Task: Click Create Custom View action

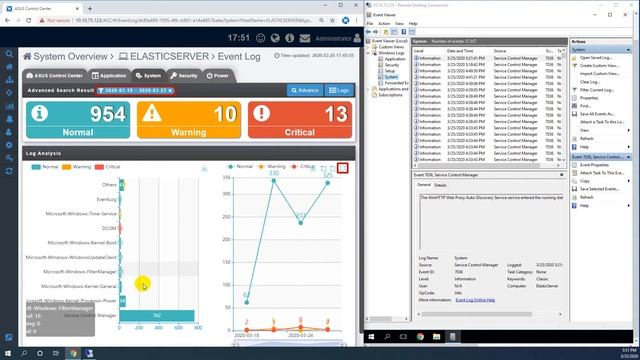Action: click(x=599, y=66)
